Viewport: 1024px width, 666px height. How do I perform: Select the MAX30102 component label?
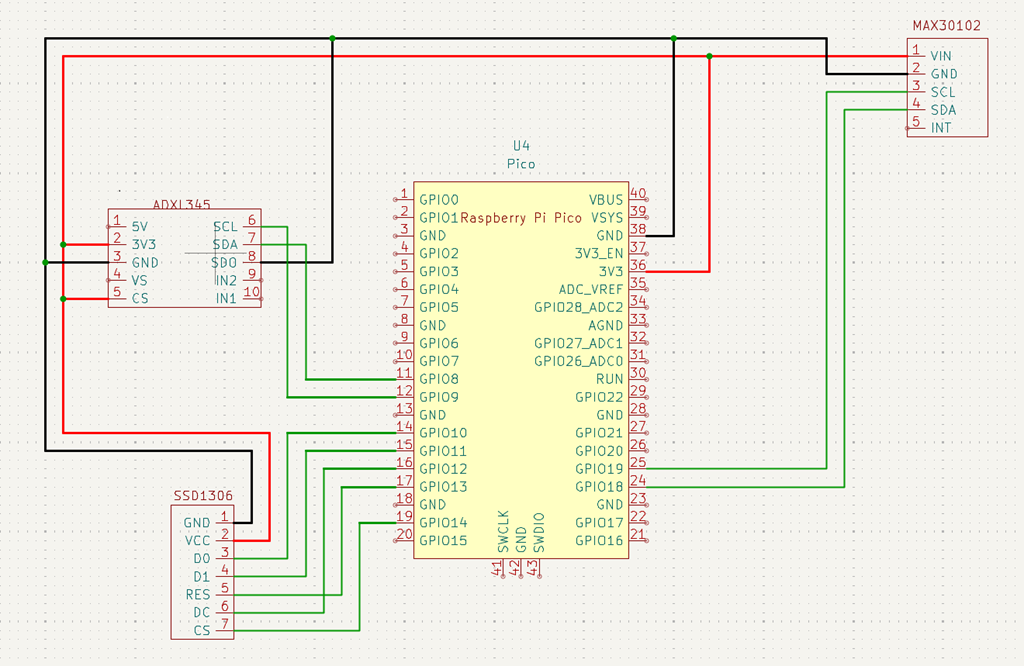pos(946,25)
